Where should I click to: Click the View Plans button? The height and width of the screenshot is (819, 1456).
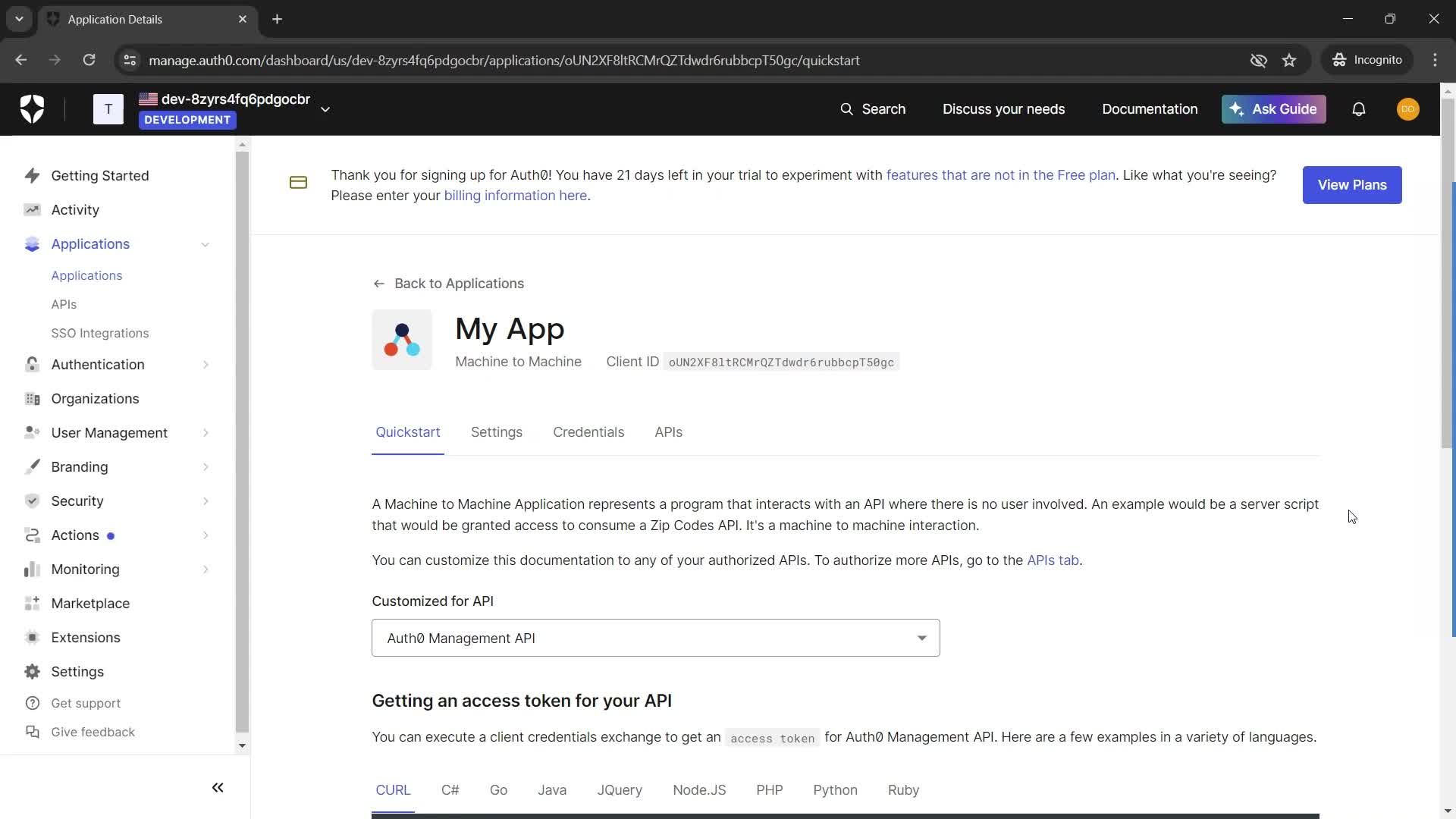point(1351,185)
